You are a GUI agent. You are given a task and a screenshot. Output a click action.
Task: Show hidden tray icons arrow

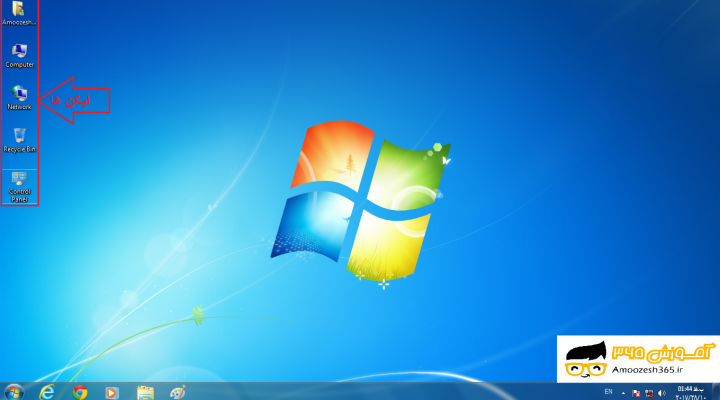coord(623,393)
